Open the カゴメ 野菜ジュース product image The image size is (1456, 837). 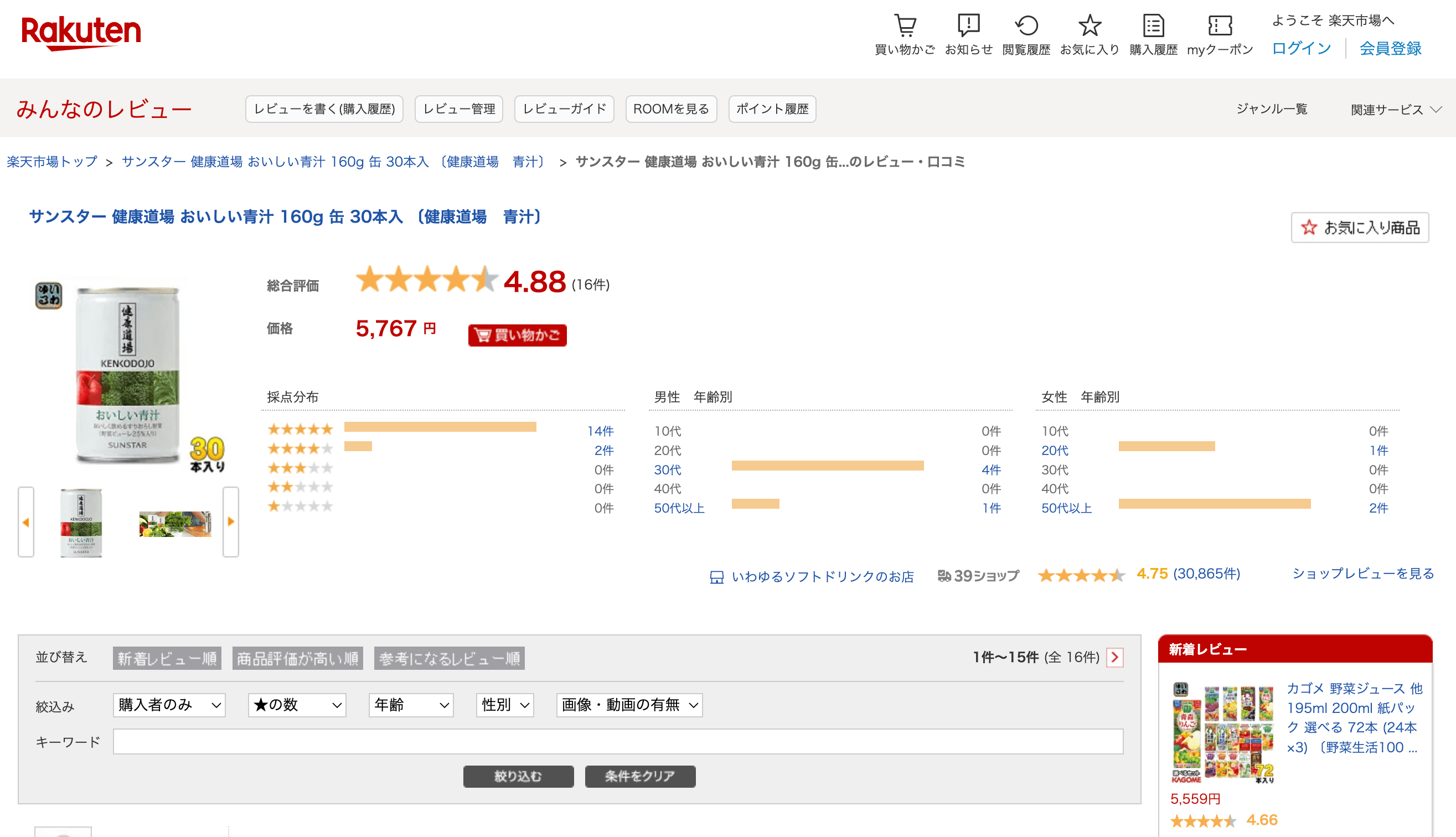tap(1222, 734)
